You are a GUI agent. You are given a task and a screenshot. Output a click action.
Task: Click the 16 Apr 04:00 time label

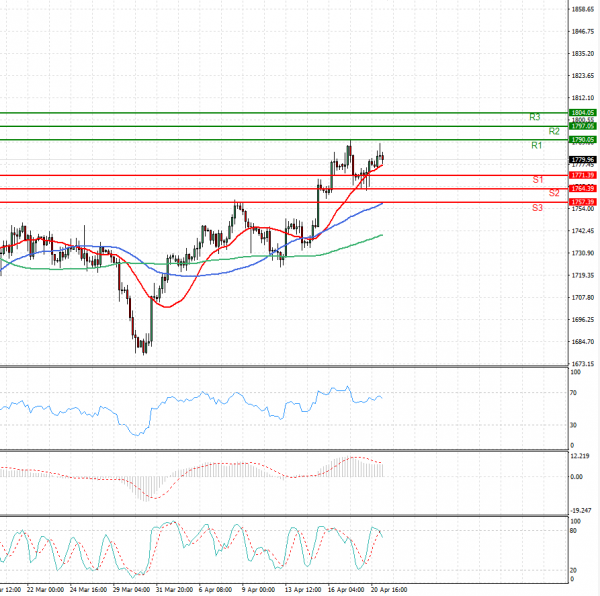[346, 590]
